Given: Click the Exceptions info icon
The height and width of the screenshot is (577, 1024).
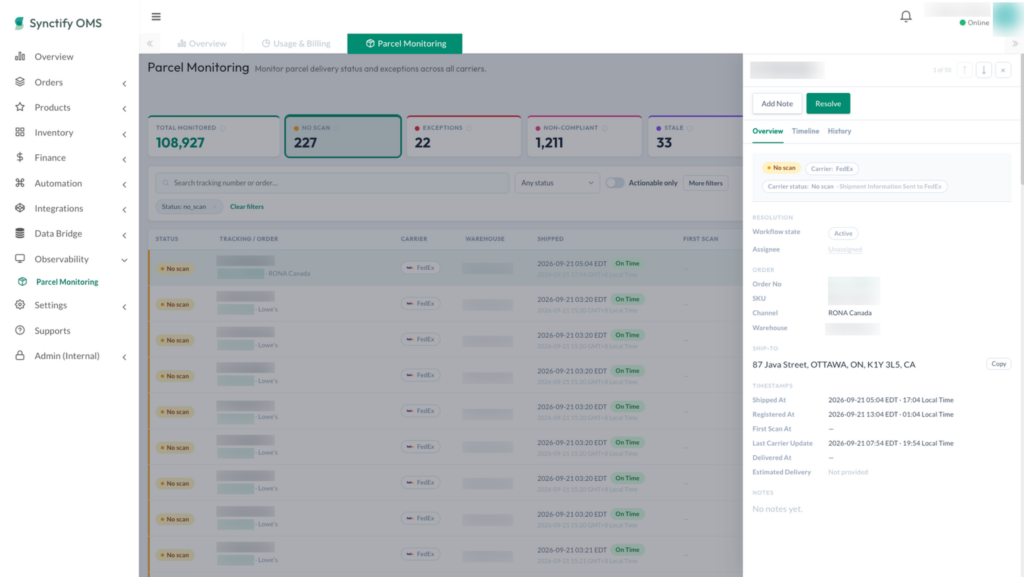Looking at the screenshot, I should [x=469, y=128].
